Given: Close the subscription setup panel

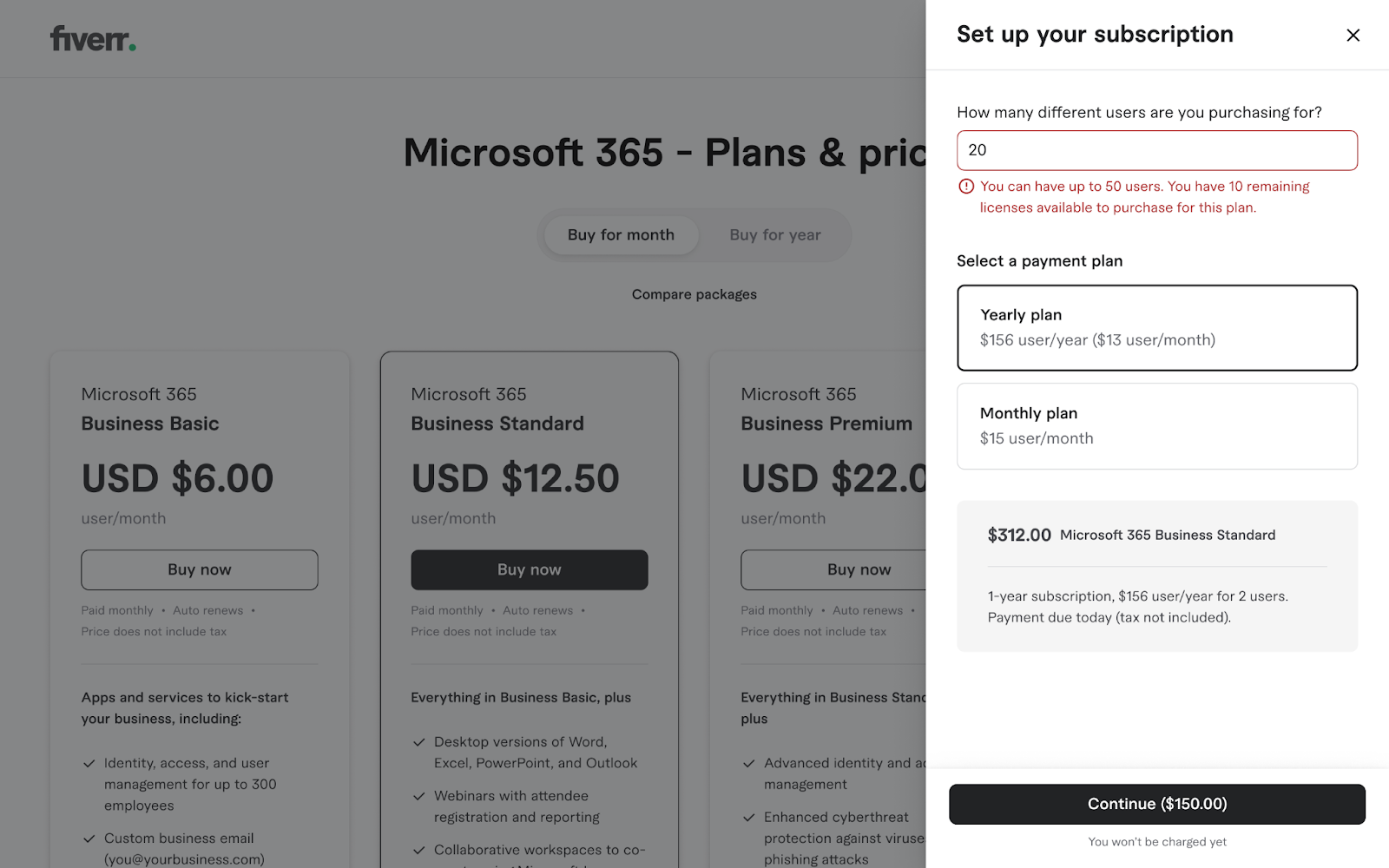Looking at the screenshot, I should [x=1353, y=36].
